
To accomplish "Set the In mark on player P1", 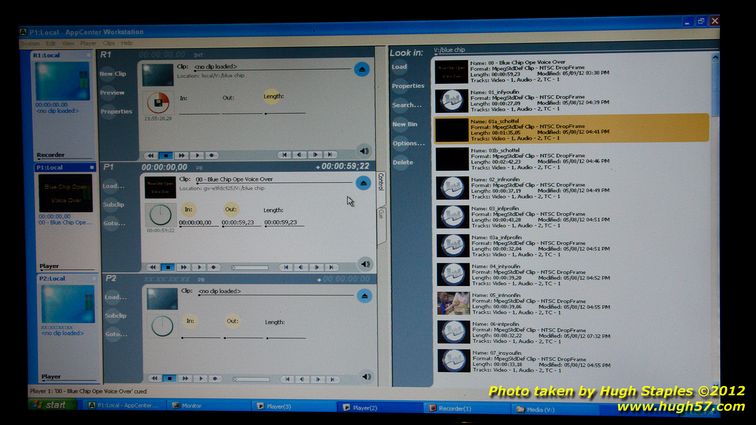I will 188,209.
